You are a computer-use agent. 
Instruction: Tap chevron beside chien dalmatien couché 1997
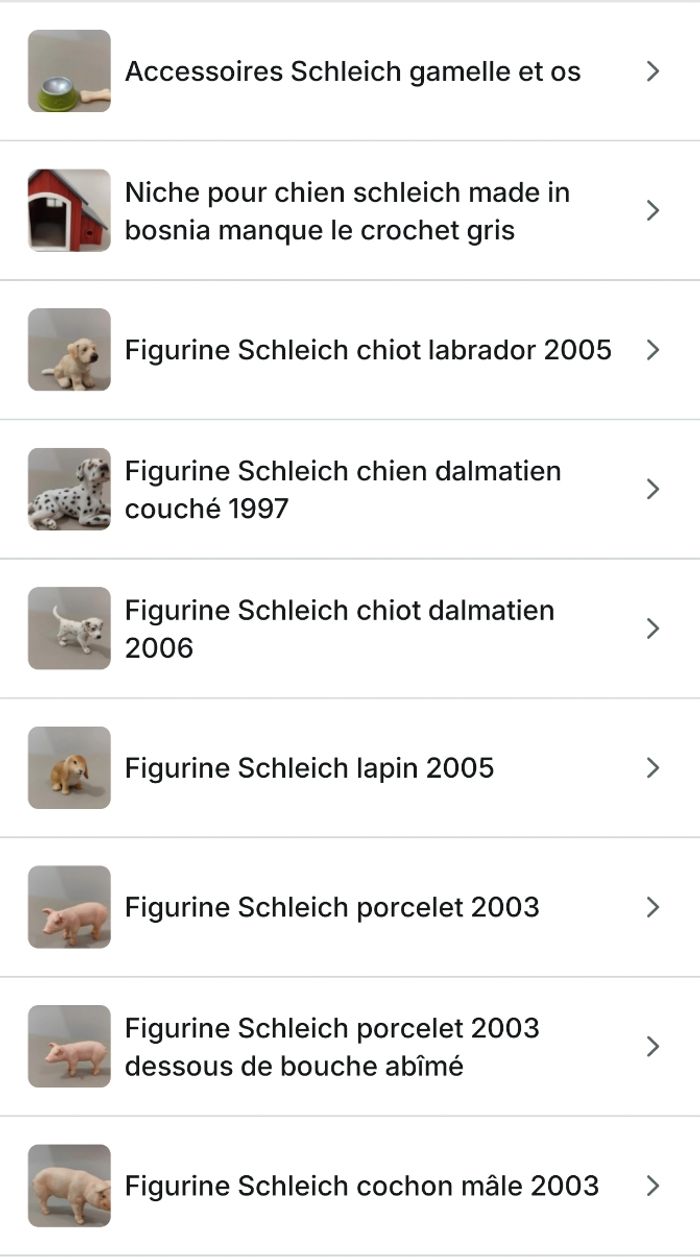click(x=653, y=489)
